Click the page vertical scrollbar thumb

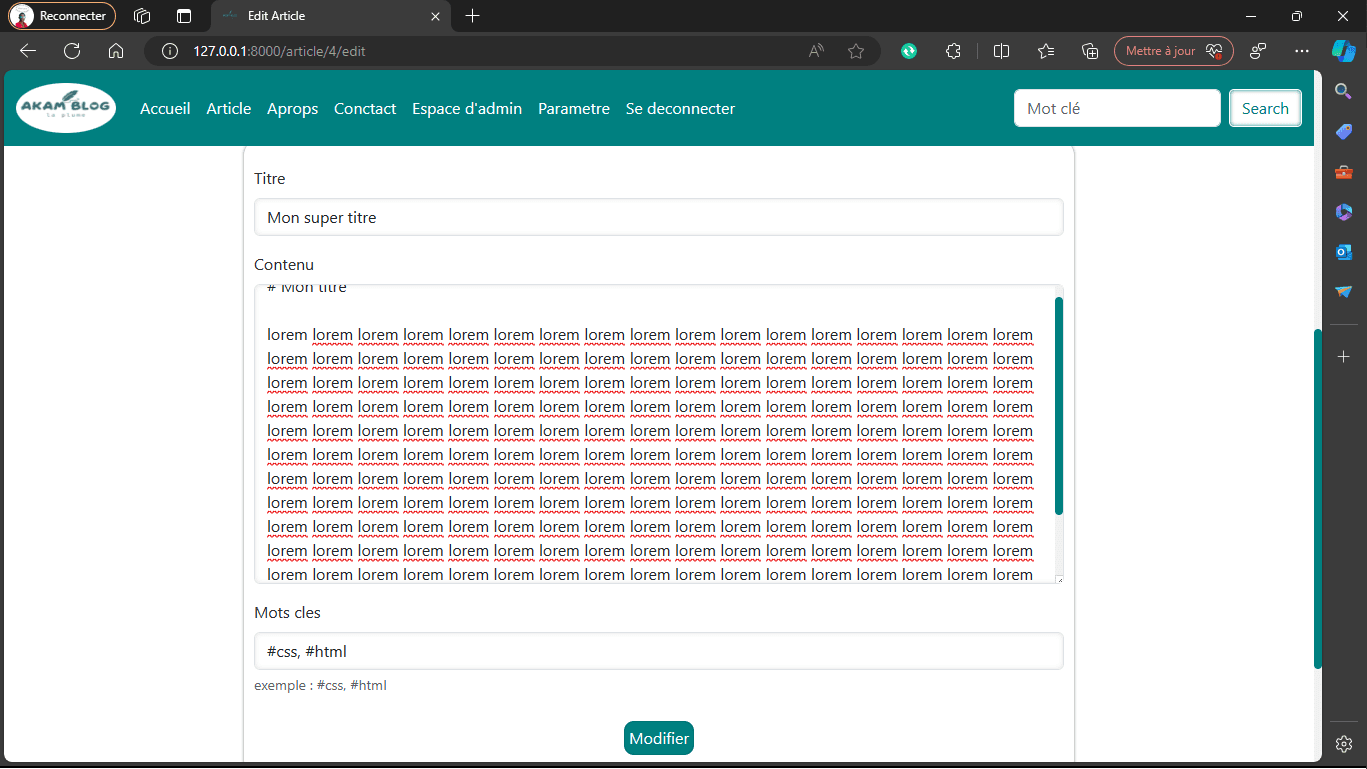1318,499
